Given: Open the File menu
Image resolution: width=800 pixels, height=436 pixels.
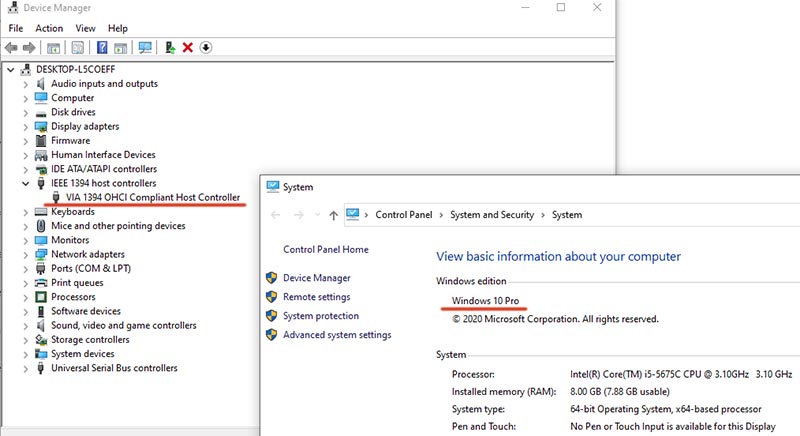Looking at the screenshot, I should (x=16, y=29).
